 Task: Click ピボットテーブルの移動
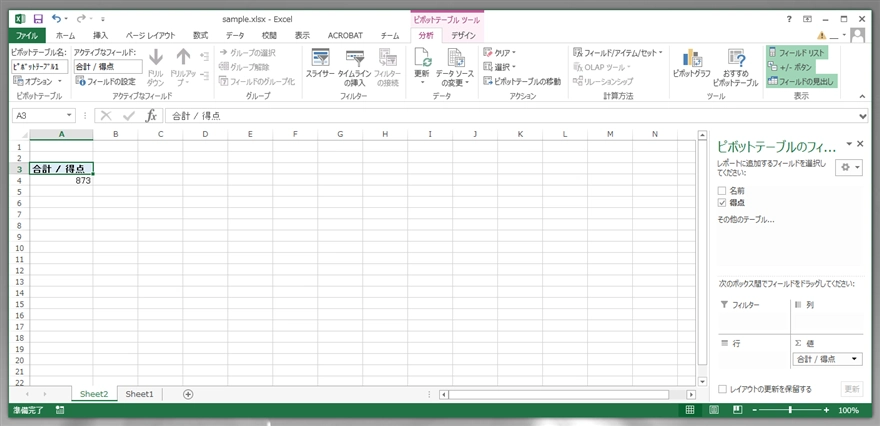coord(522,81)
